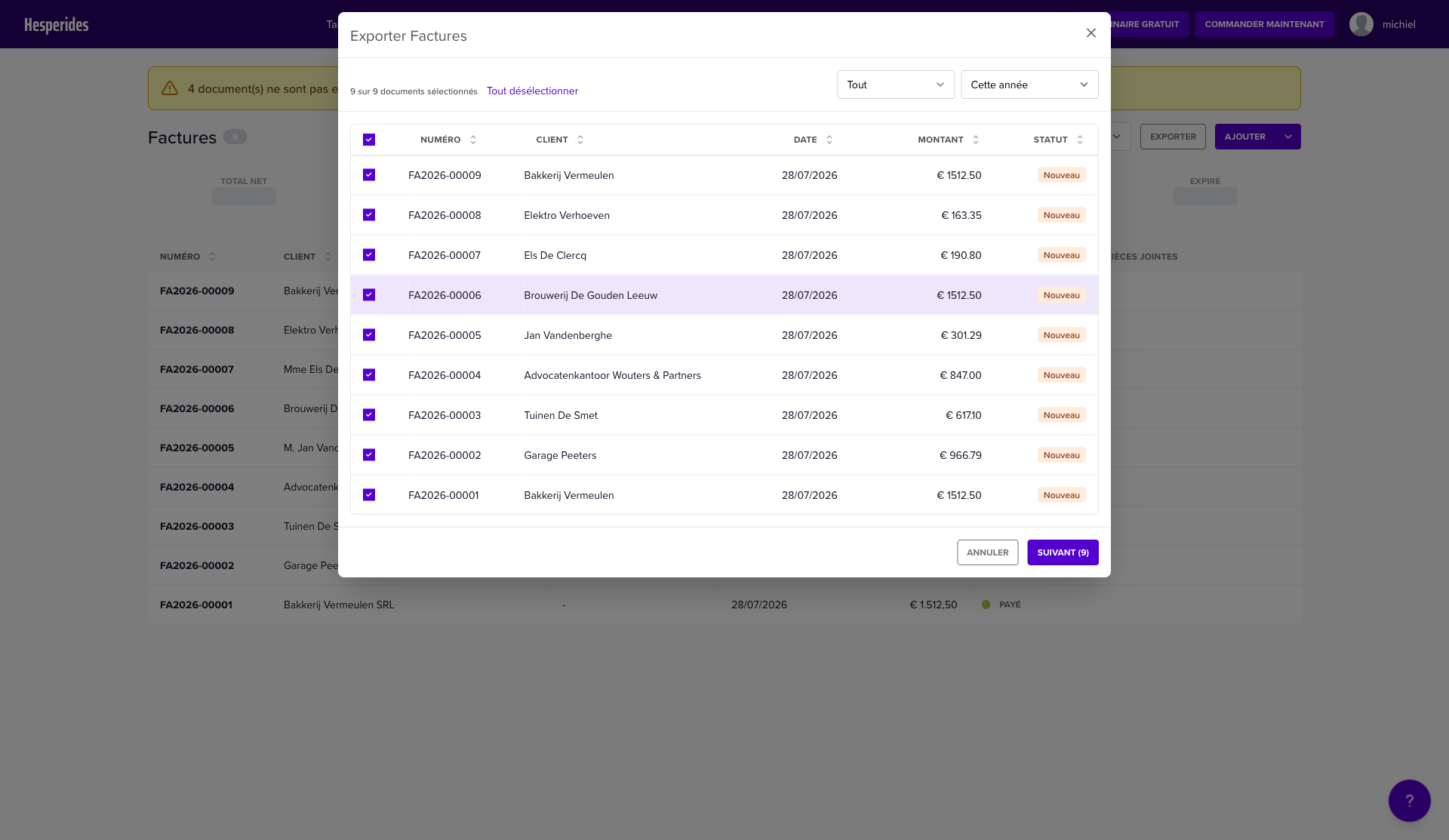Click the Montant column header in dialog

click(x=940, y=140)
